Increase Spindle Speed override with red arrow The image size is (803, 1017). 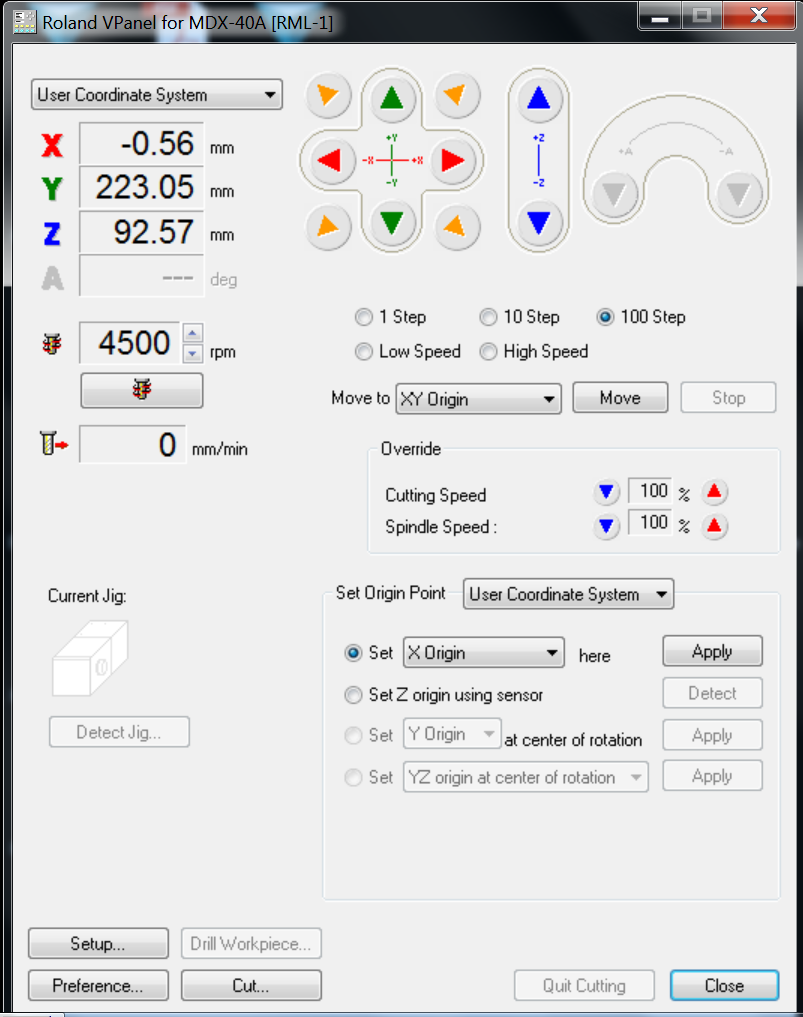coord(715,525)
